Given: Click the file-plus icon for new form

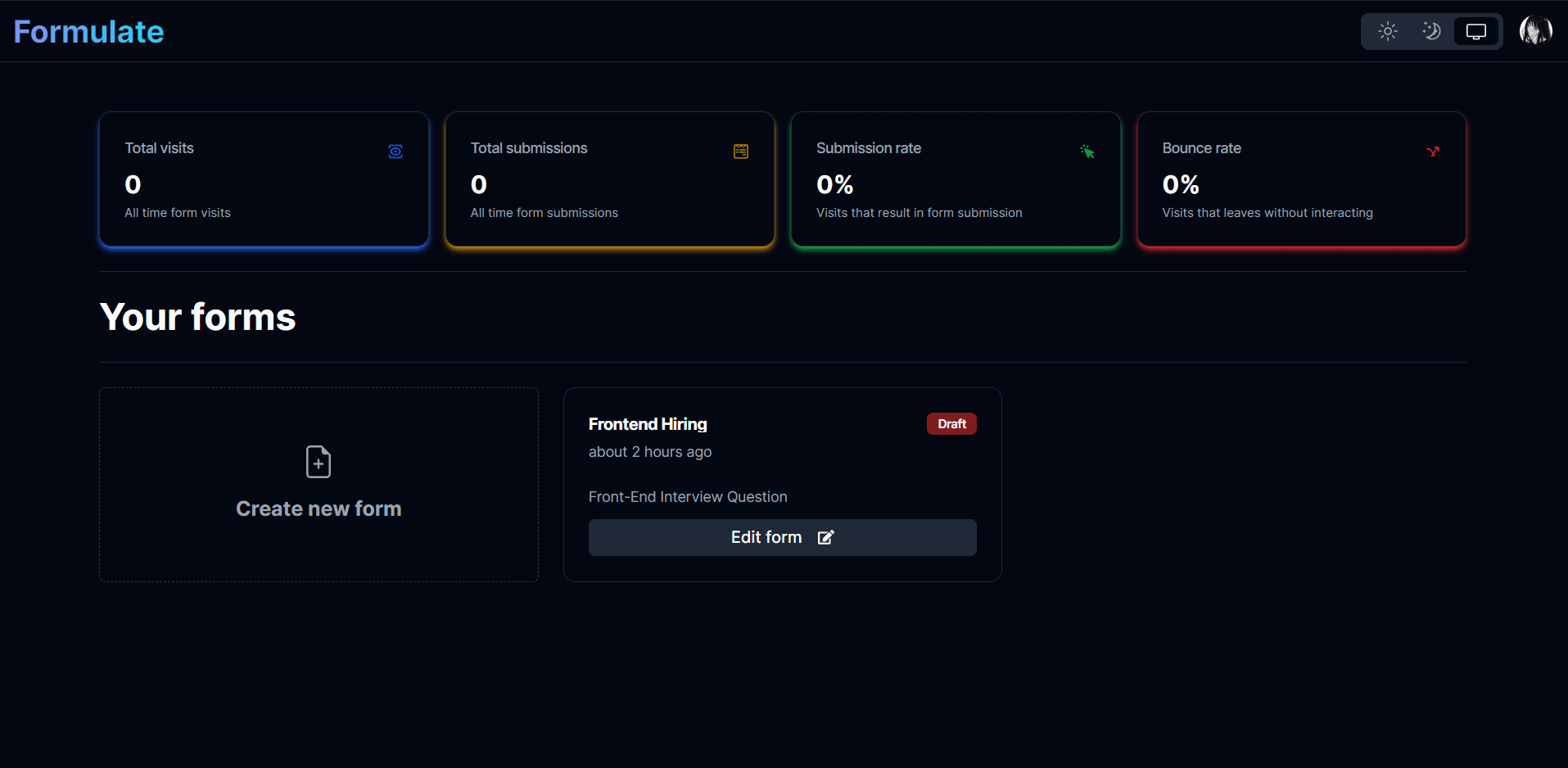Looking at the screenshot, I should click(319, 462).
